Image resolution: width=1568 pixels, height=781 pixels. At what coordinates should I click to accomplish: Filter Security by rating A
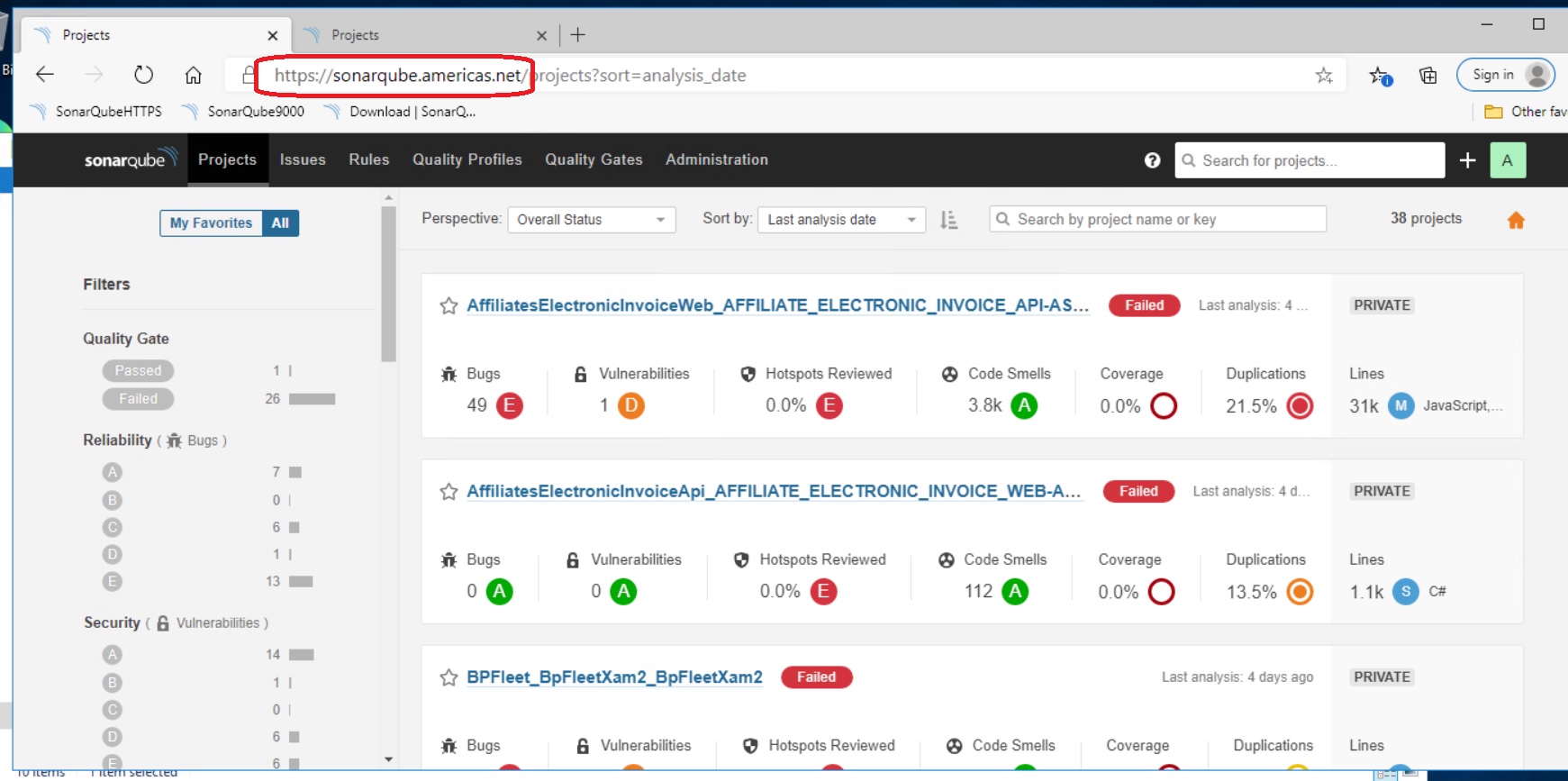tap(112, 655)
